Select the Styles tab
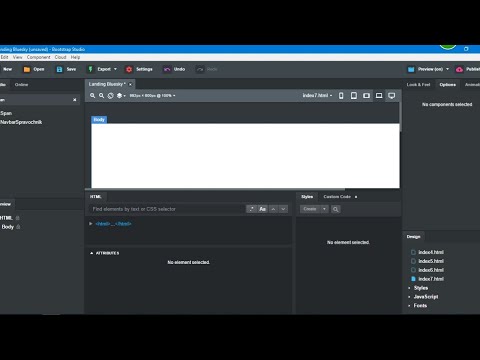480x360 pixels. [x=307, y=197]
